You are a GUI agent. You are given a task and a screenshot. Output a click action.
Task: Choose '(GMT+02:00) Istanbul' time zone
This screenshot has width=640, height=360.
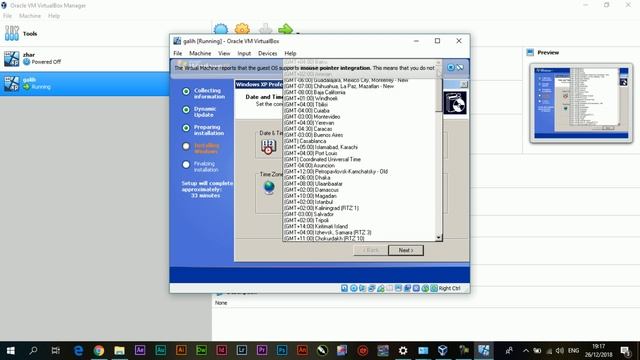[309, 202]
